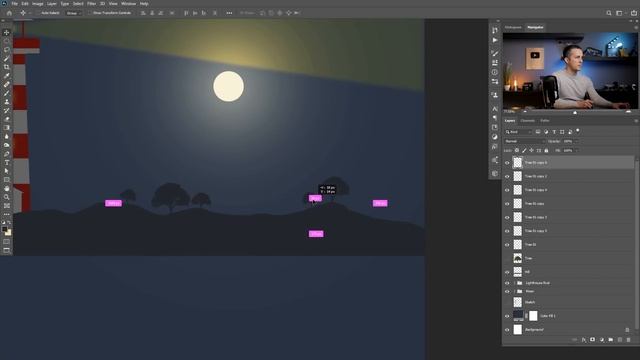
Task: Select the Eyedropper tool
Action: point(7,76)
